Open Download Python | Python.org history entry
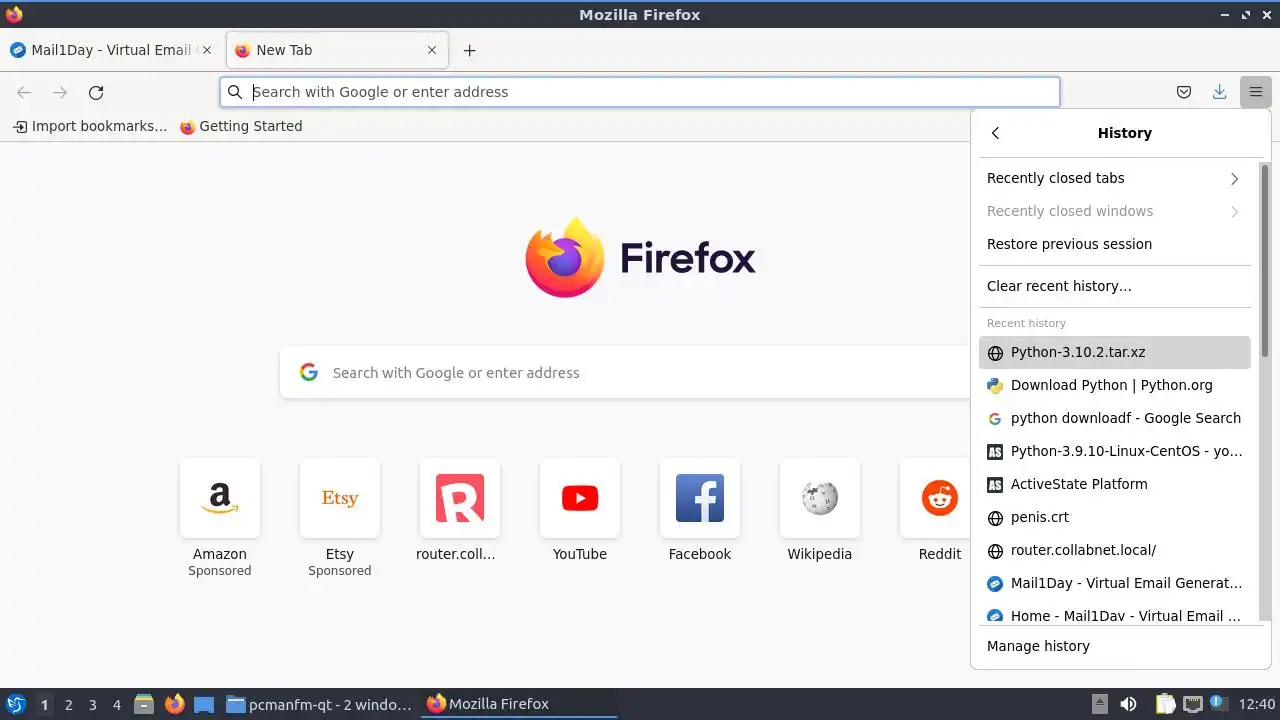The image size is (1280, 720). point(1115,385)
